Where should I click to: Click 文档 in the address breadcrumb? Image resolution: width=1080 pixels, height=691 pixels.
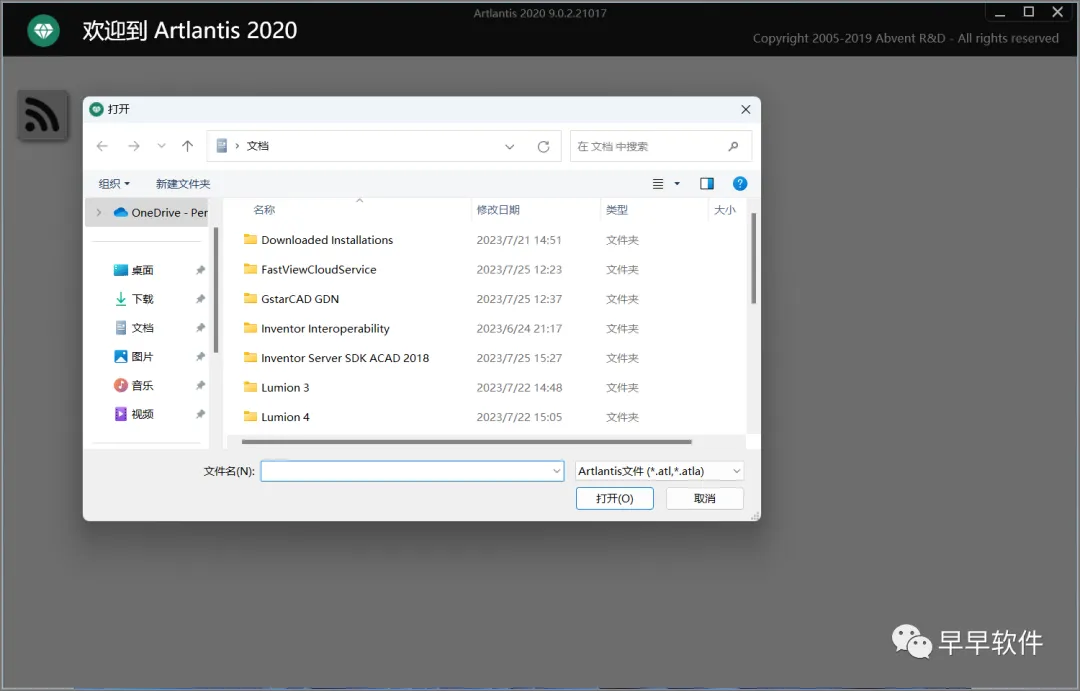pyautogui.click(x=258, y=146)
